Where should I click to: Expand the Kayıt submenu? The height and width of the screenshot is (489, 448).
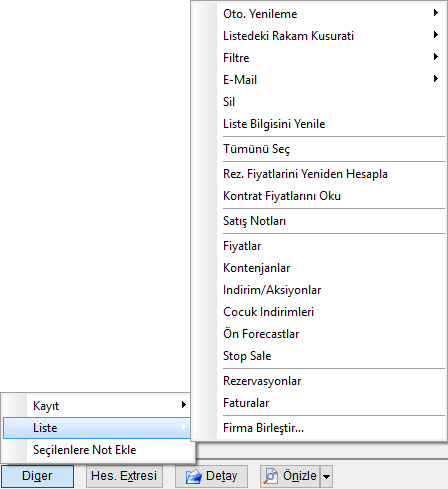pos(97,406)
